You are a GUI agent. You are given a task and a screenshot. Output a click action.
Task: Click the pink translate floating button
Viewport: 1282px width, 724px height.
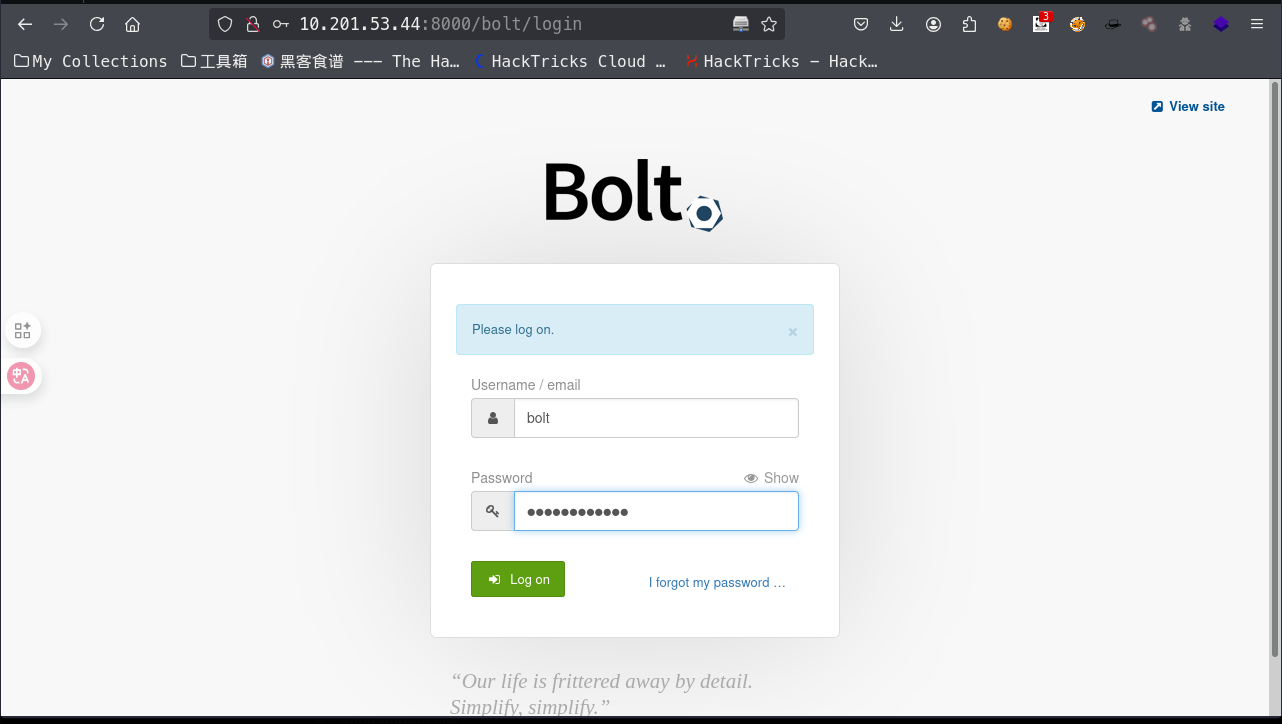click(x=21, y=376)
